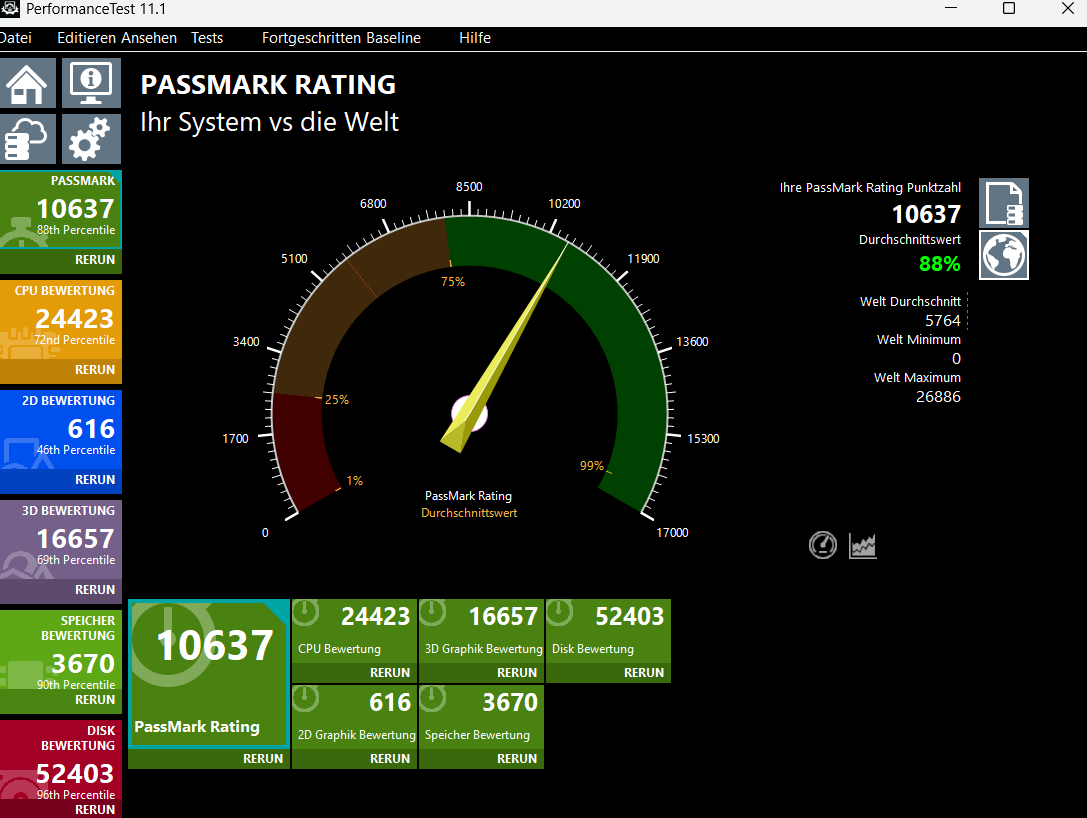Click RERUN on the 2D Graphik Bewertung tile
1087x818 pixels.
[390, 759]
